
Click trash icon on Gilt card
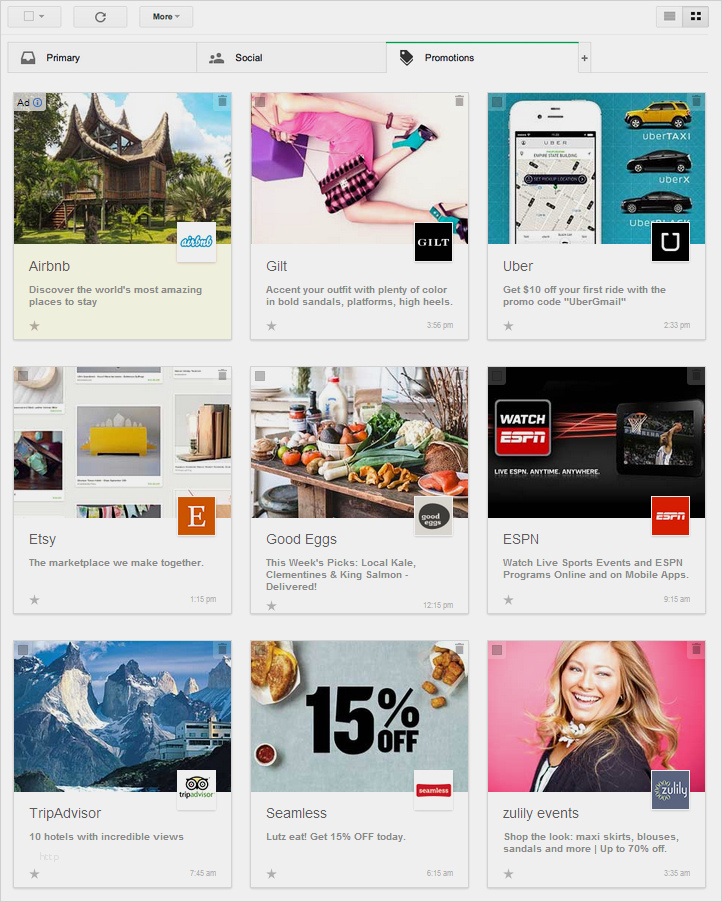(x=459, y=101)
